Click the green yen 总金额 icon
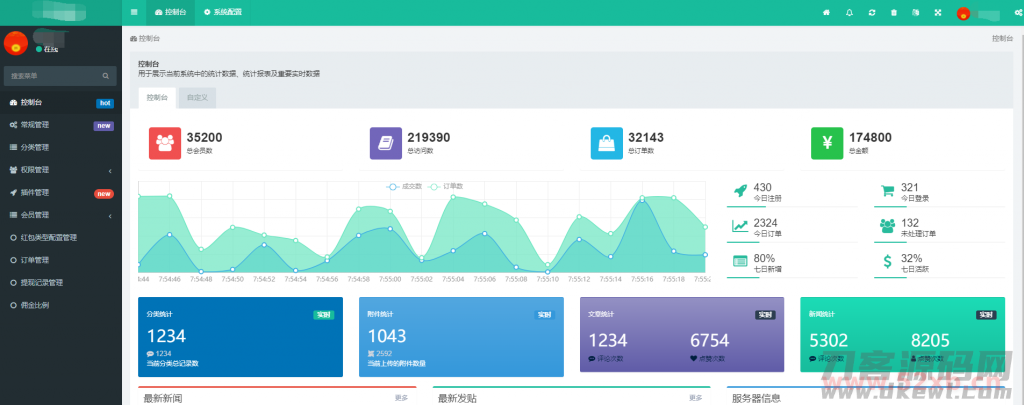The image size is (1024, 405). [x=826, y=143]
